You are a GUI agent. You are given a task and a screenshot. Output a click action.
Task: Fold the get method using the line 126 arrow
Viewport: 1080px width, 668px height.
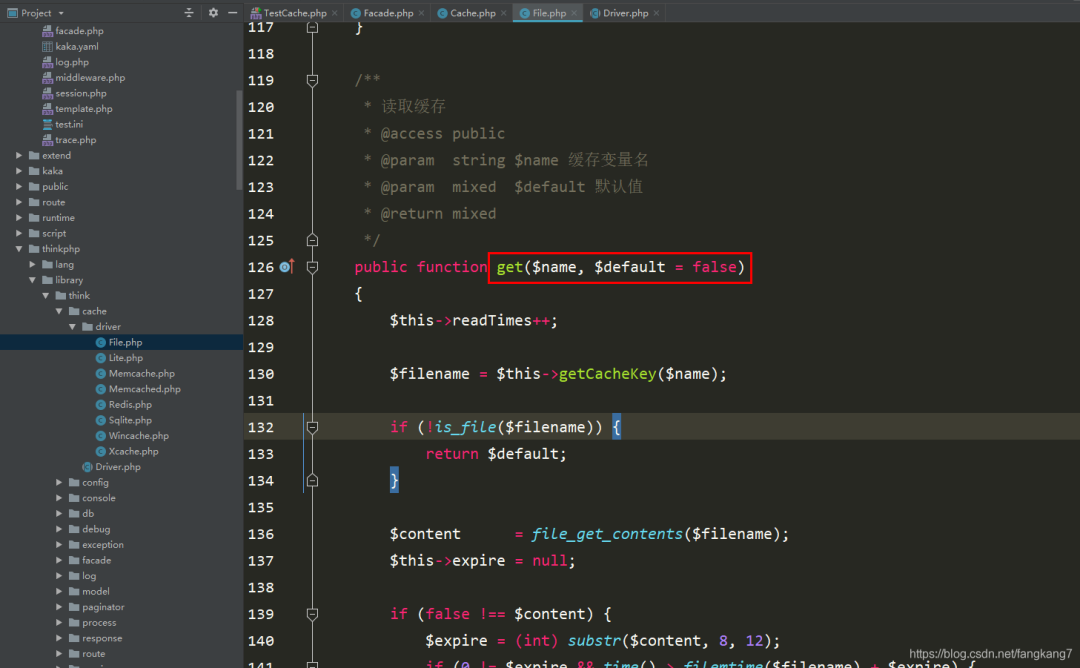[x=311, y=267]
